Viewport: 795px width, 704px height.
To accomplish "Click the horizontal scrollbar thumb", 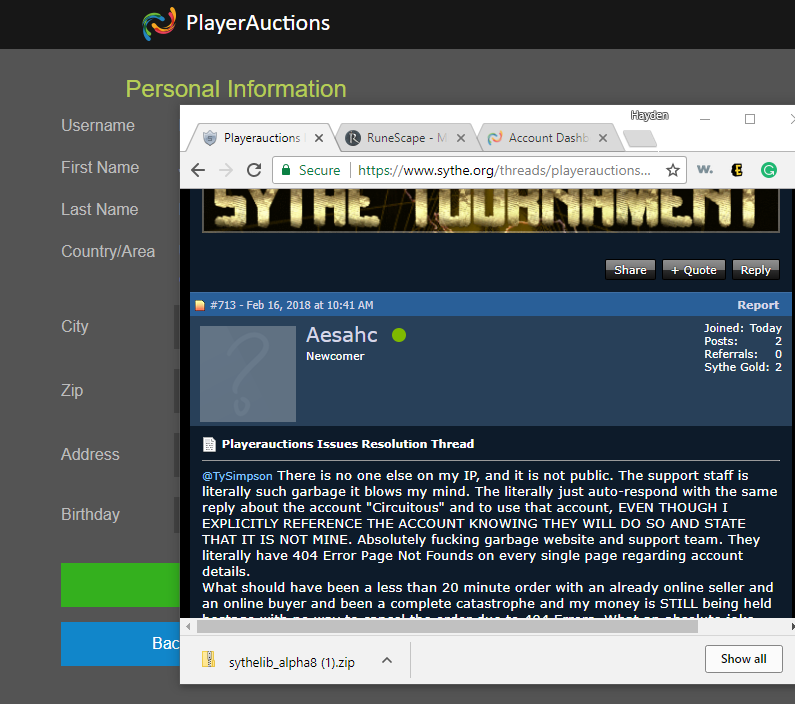I will tap(447, 626).
